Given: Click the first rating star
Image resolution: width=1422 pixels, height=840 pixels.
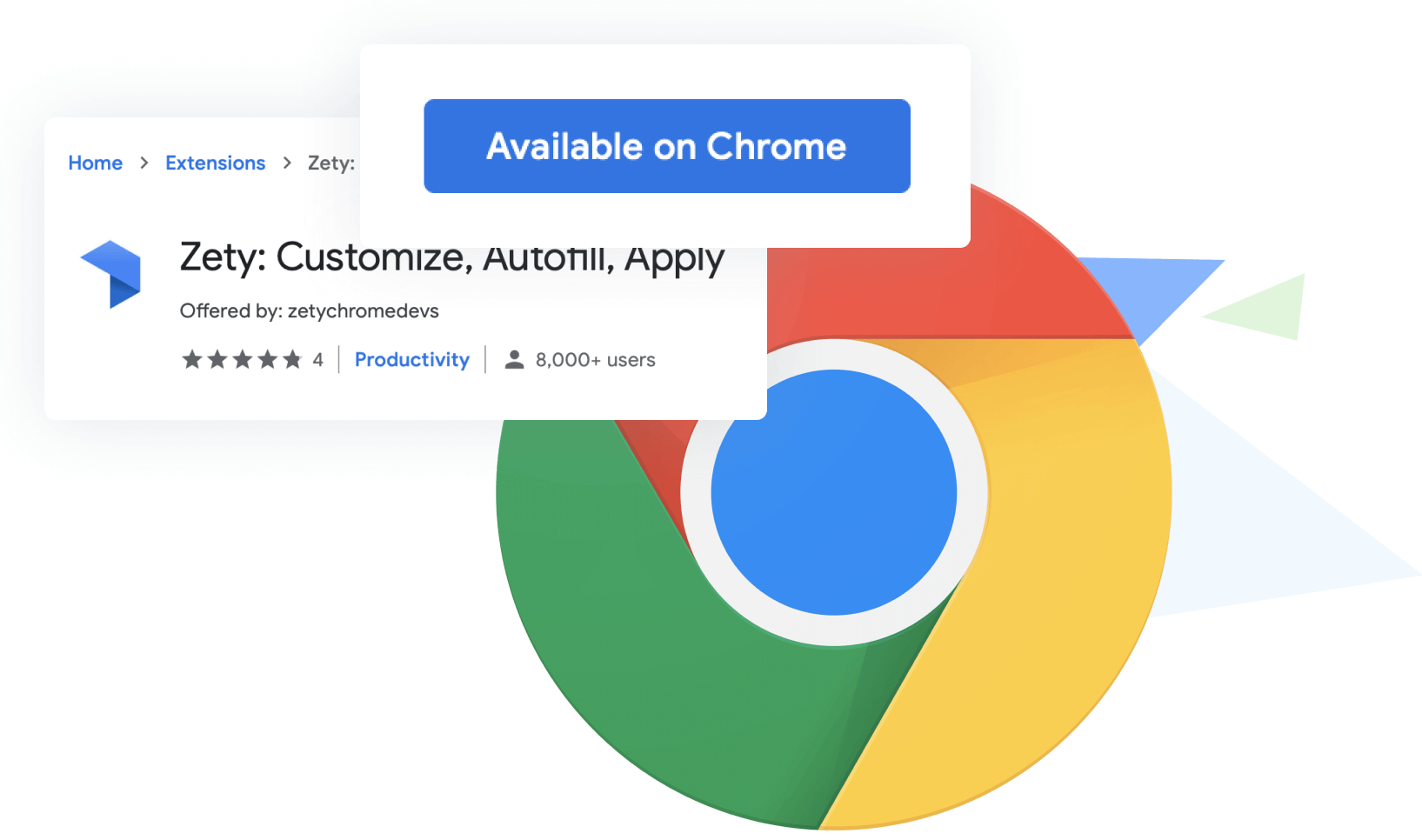Looking at the screenshot, I should pos(192,359).
